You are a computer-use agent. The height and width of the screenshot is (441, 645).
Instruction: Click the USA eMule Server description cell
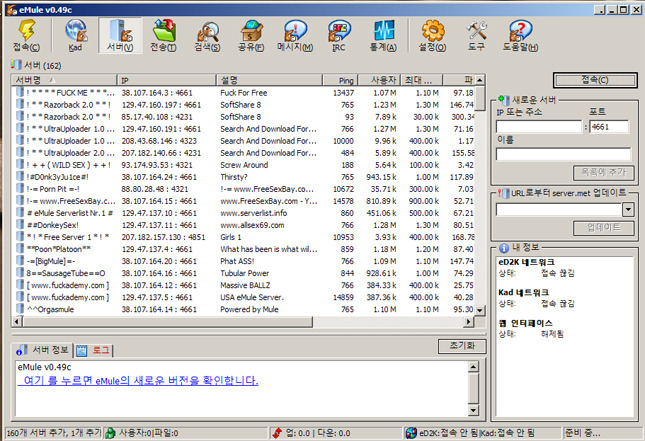[252, 297]
